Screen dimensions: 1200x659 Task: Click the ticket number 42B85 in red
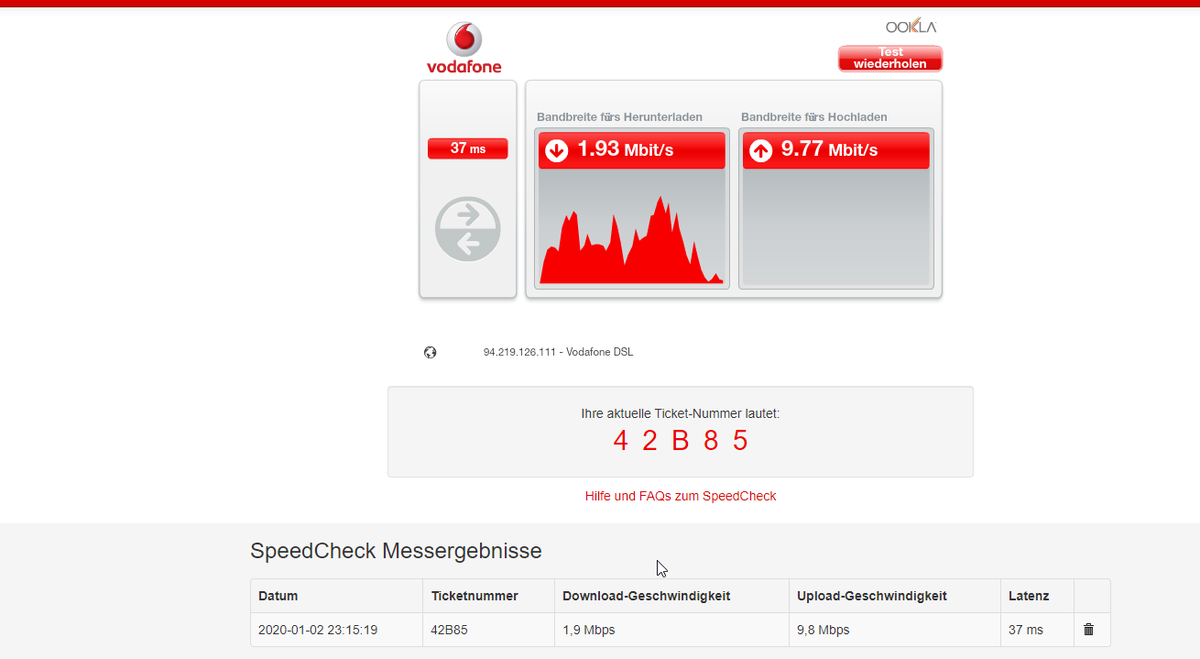[x=680, y=441]
